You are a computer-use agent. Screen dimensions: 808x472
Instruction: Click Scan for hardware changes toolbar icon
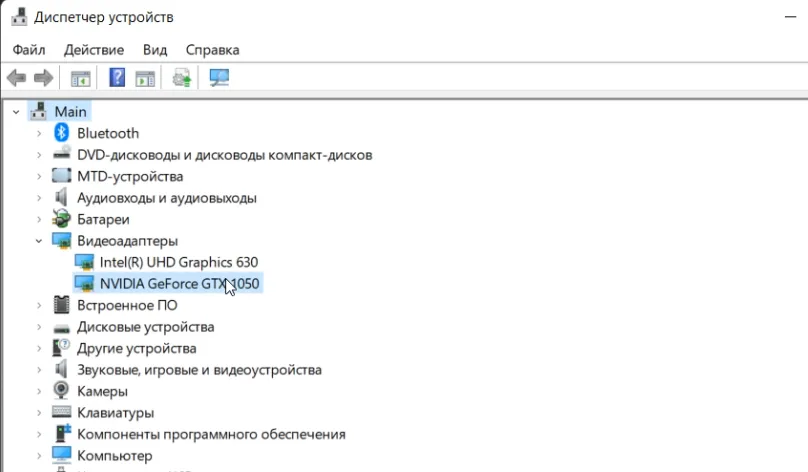[x=219, y=78]
